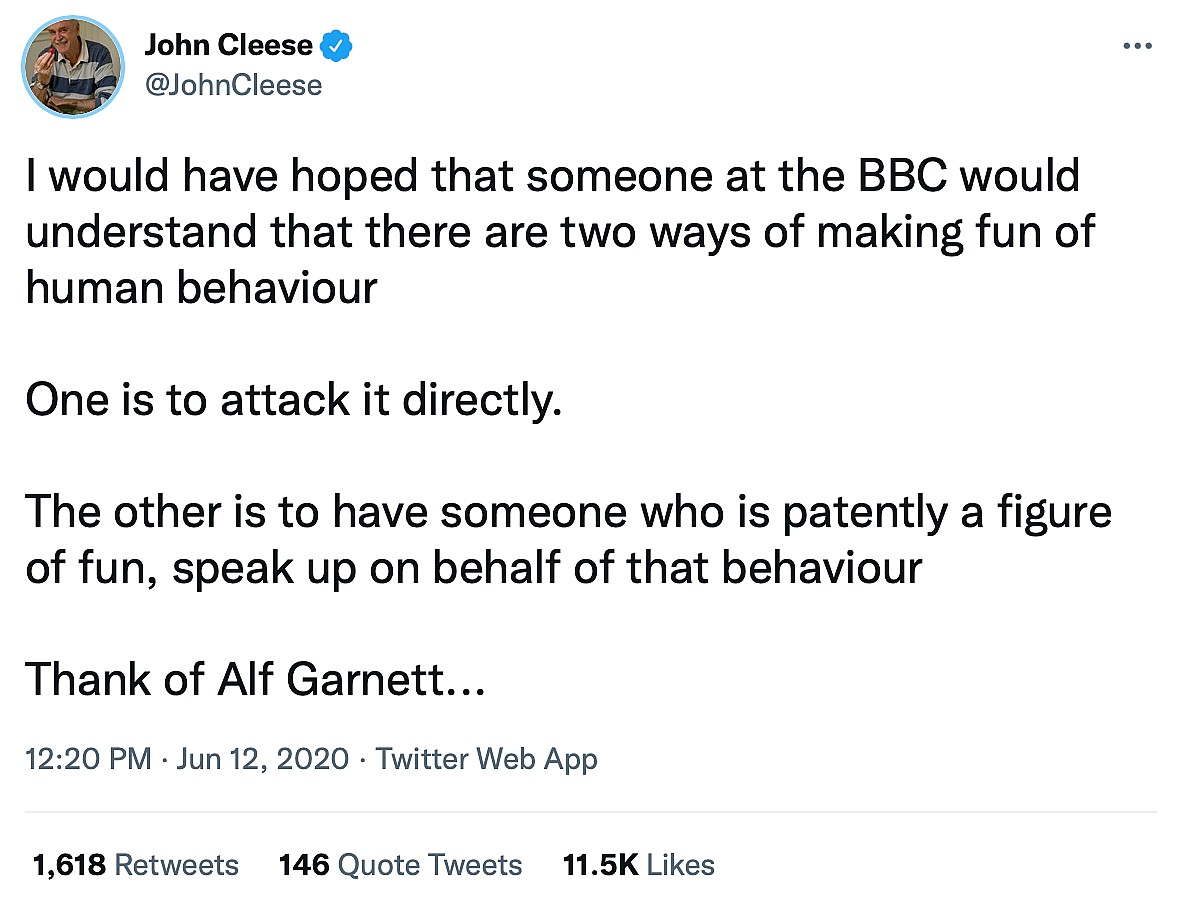Screen dimensions: 1183x910
Task: Click the line starting "I would have hoped"
Action: pos(553,176)
